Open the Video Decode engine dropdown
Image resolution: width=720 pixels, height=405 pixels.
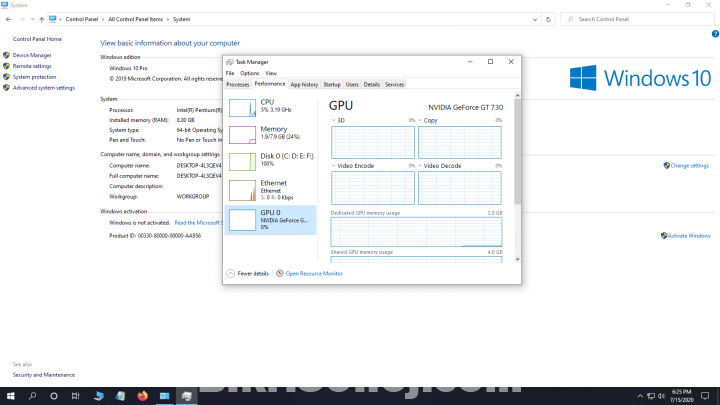tap(421, 165)
